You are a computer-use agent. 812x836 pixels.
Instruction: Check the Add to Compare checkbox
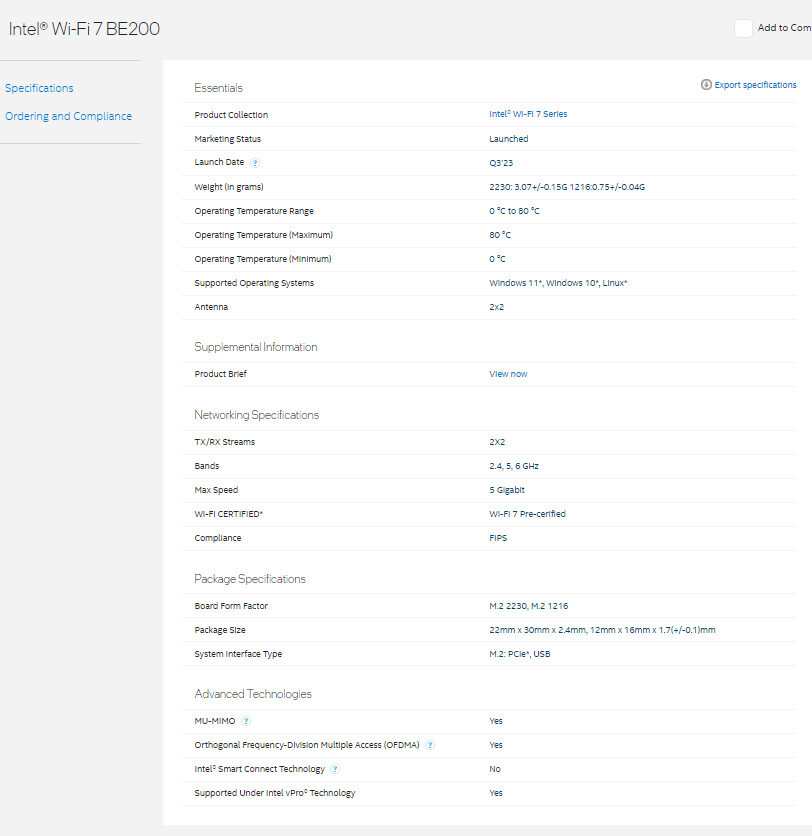pos(743,28)
